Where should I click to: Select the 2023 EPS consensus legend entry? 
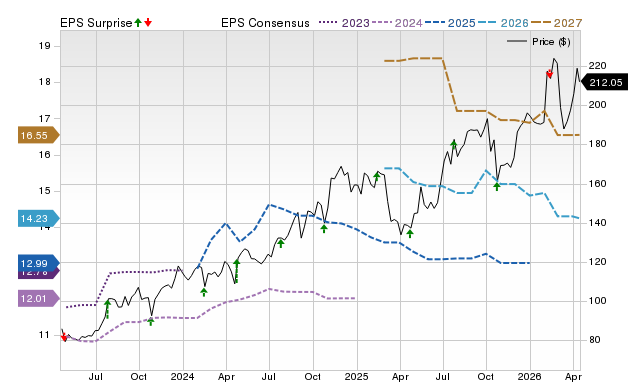pos(344,23)
